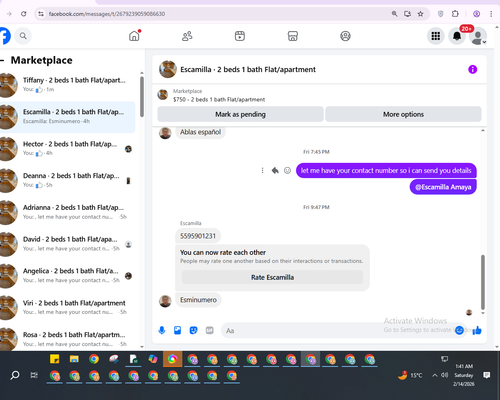Click the Marketplace back arrow
The image size is (500, 400).
point(2,60)
